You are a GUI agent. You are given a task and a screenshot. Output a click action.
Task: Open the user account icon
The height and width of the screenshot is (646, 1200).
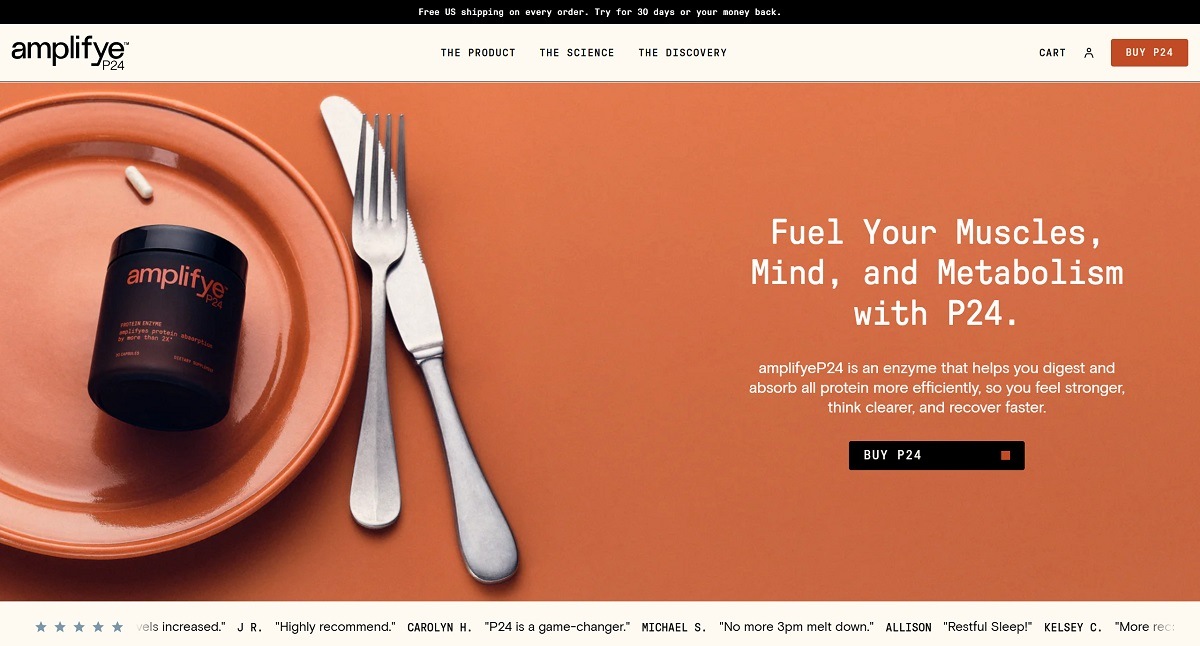pos(1089,53)
